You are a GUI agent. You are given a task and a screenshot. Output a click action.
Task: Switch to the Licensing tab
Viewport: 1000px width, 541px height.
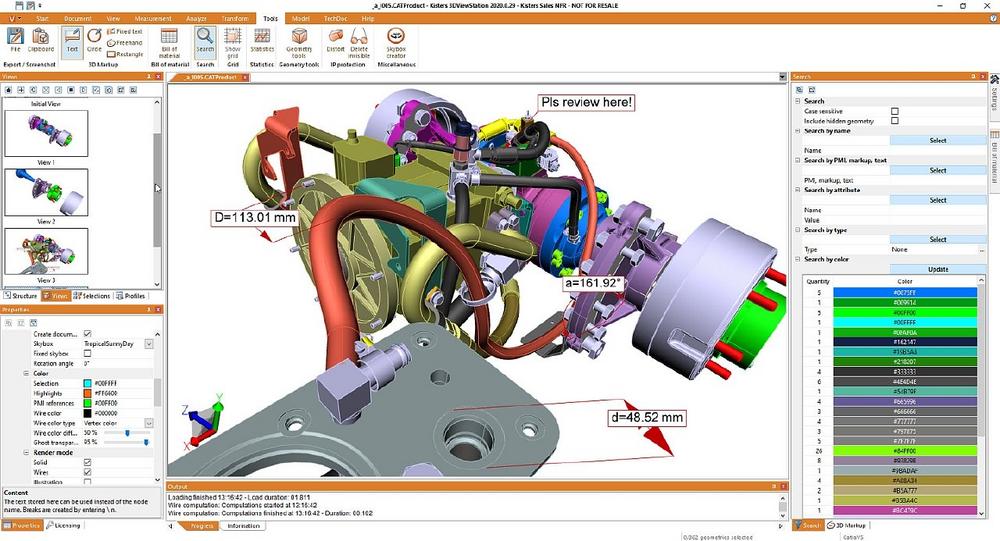click(64, 526)
